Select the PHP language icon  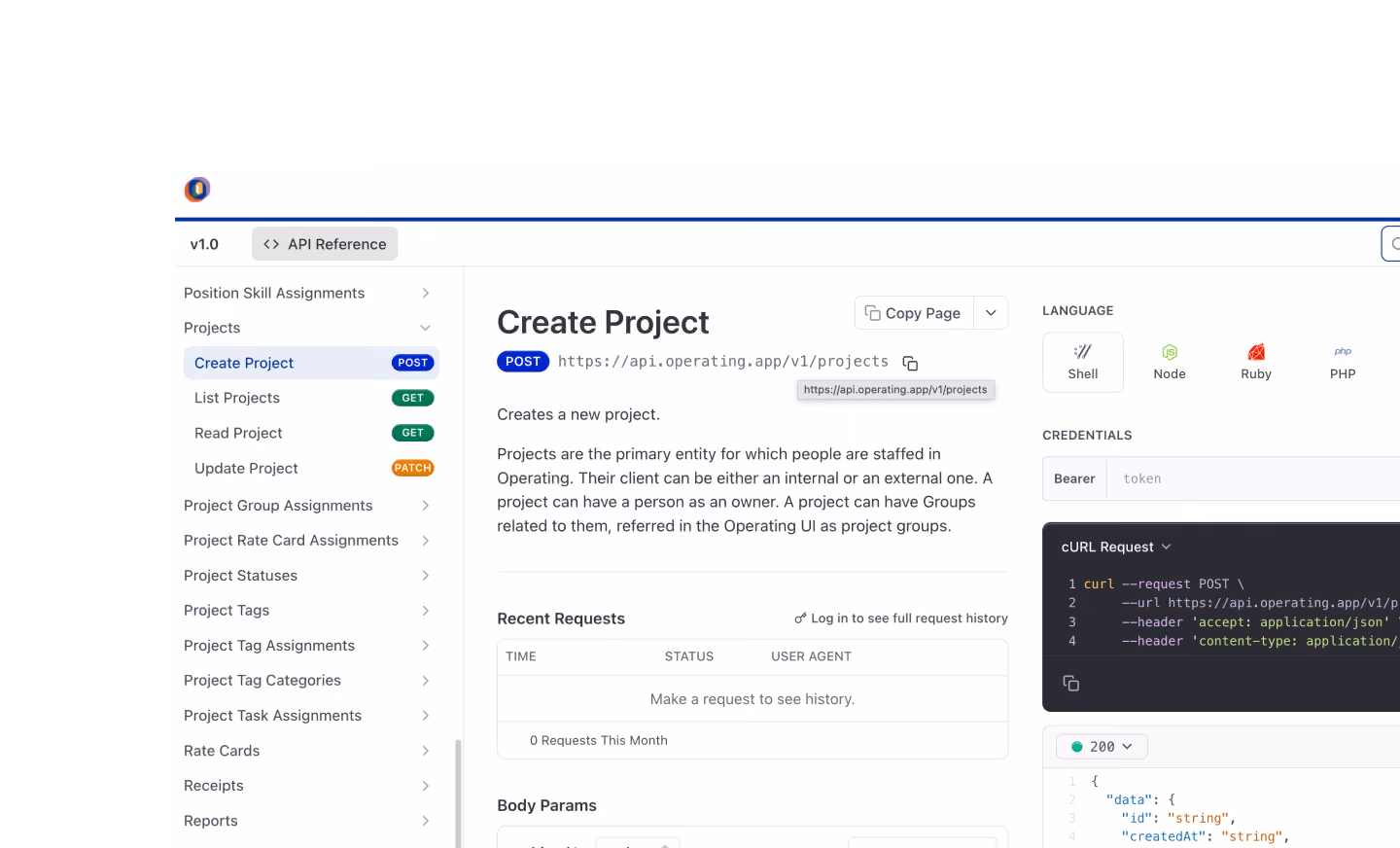coord(1342,362)
